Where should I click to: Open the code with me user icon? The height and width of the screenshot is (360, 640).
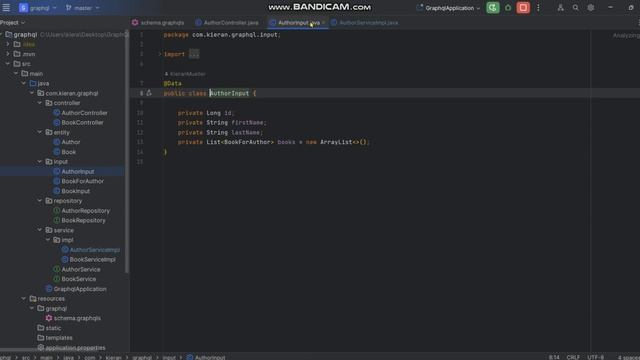[x=560, y=8]
